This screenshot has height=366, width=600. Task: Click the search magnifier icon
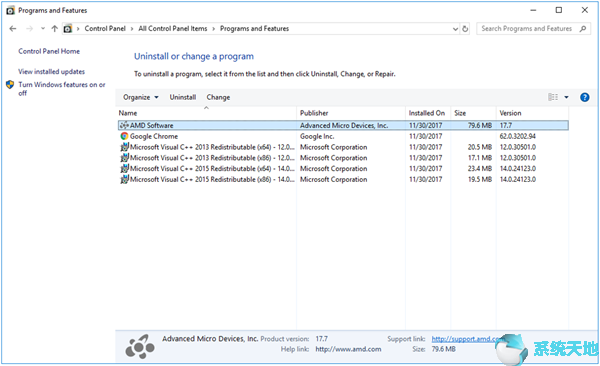(x=583, y=29)
